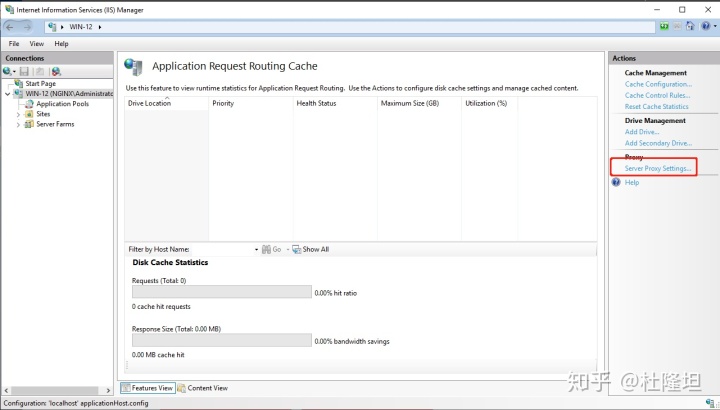This screenshot has height=410, width=720.
Task: Open the dropdown arrow beside the help icon
Action: point(715,26)
